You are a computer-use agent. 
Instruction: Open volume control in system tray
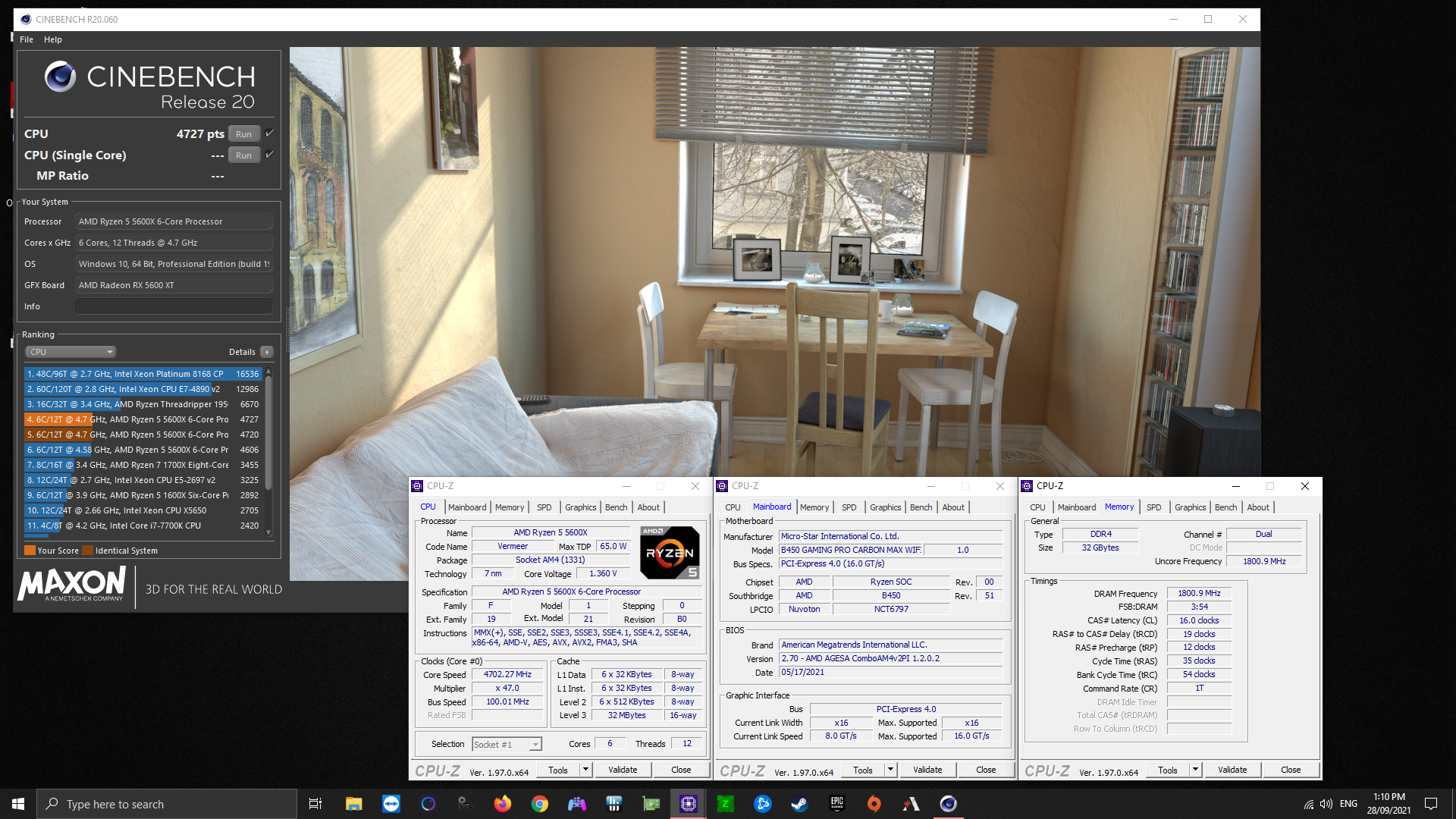[1326, 804]
